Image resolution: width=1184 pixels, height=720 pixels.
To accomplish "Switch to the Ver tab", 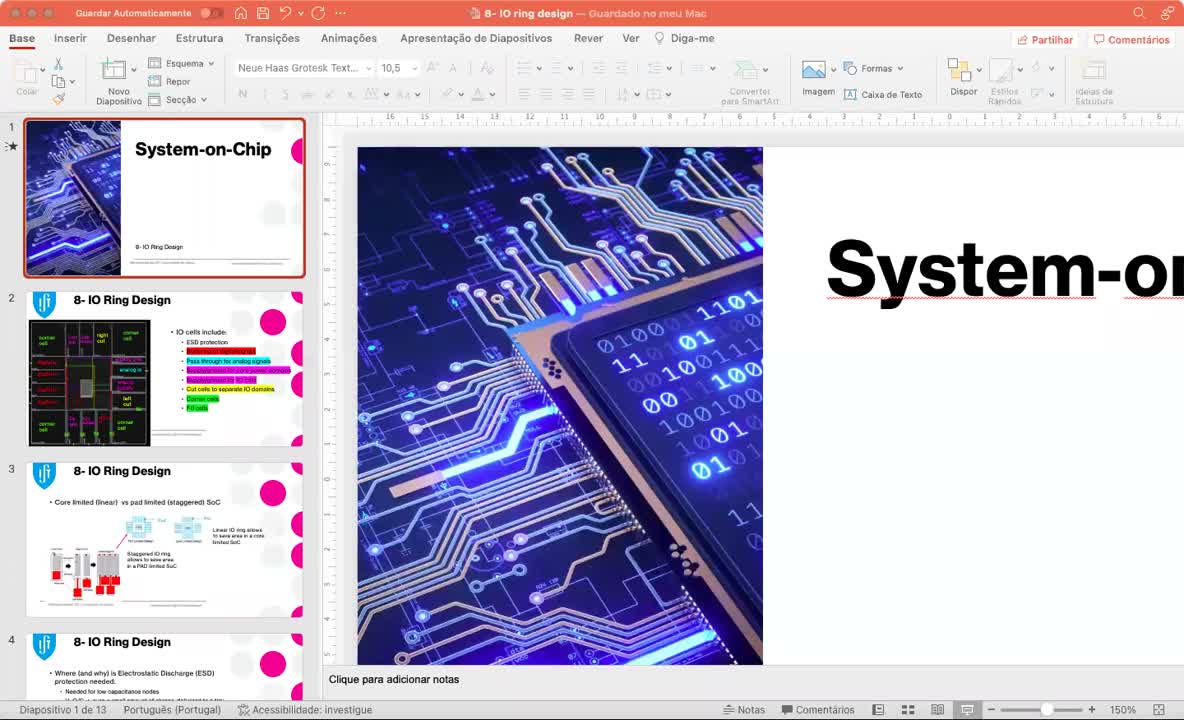I will point(631,38).
